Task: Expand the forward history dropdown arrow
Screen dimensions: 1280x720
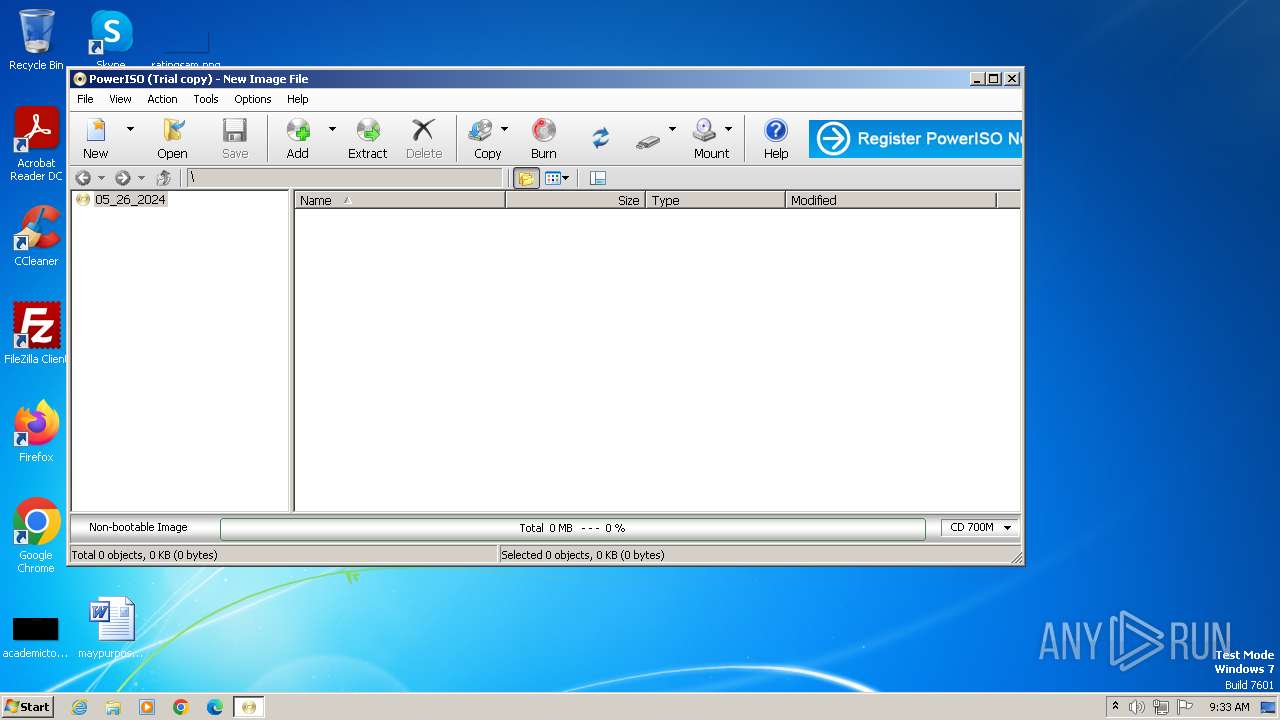Action: coord(141,178)
